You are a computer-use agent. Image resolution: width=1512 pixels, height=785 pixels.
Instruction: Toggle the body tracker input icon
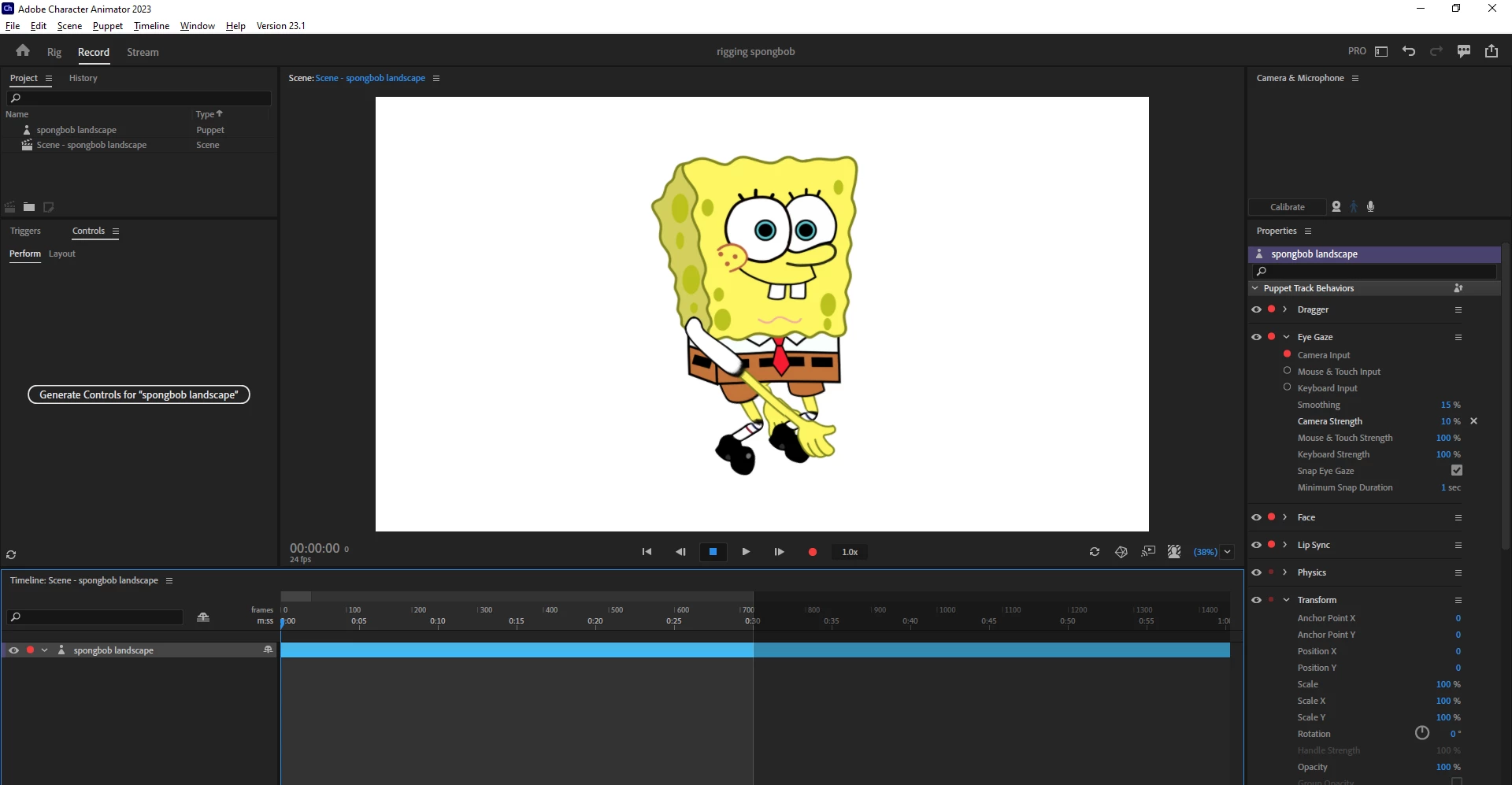point(1354,206)
